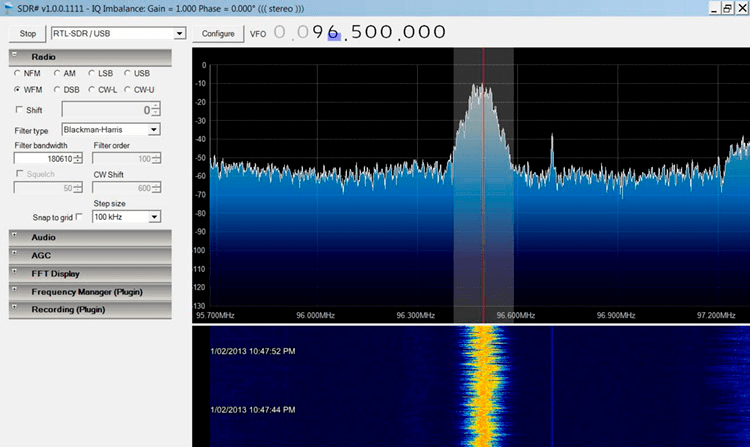
Task: Click the 97.200MHz frequency axis label
Action: [x=716, y=316]
